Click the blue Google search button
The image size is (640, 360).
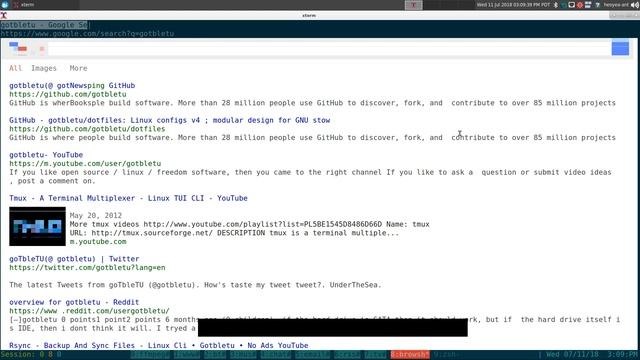pos(620,48)
